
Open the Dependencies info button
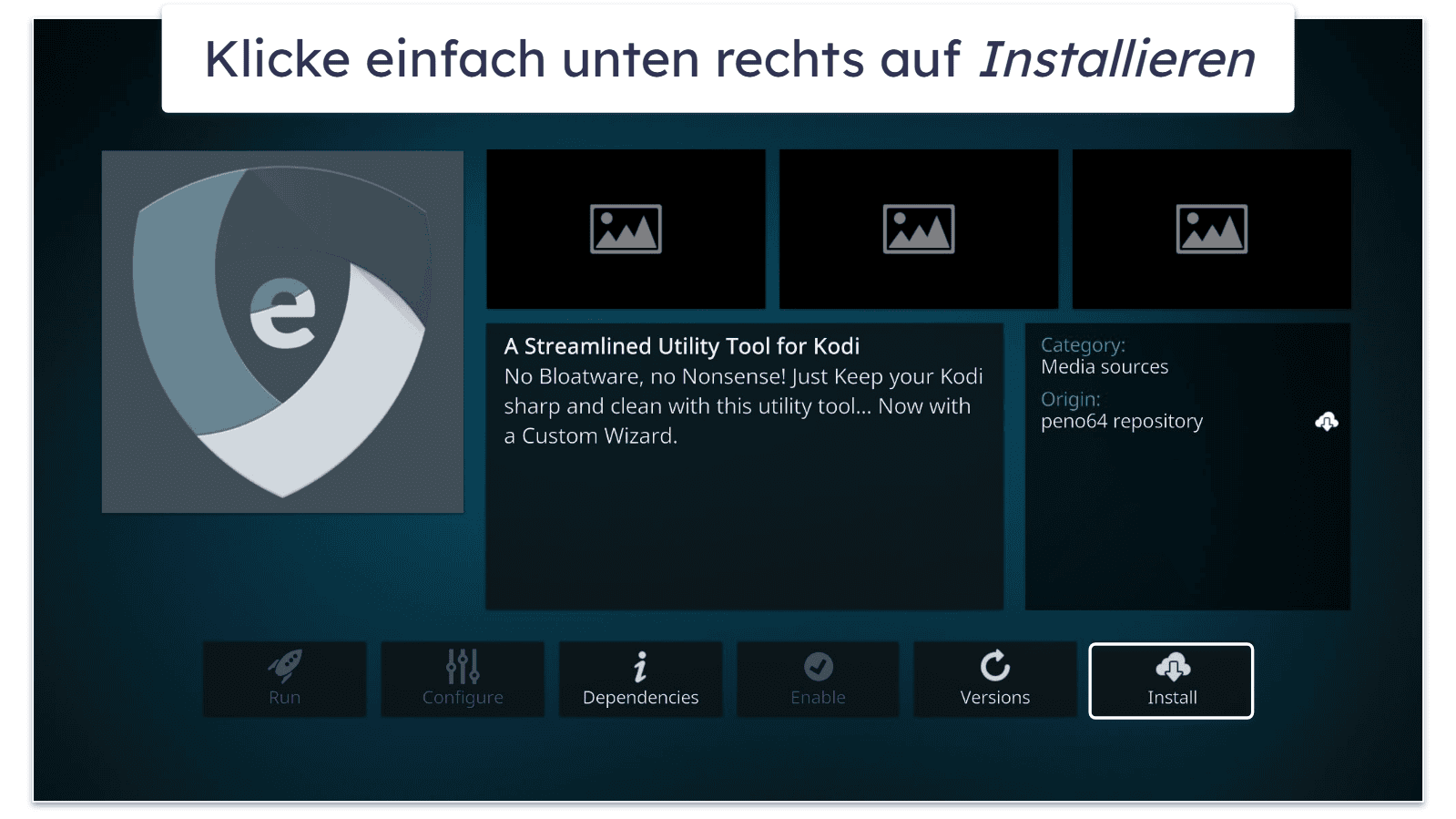(640, 681)
